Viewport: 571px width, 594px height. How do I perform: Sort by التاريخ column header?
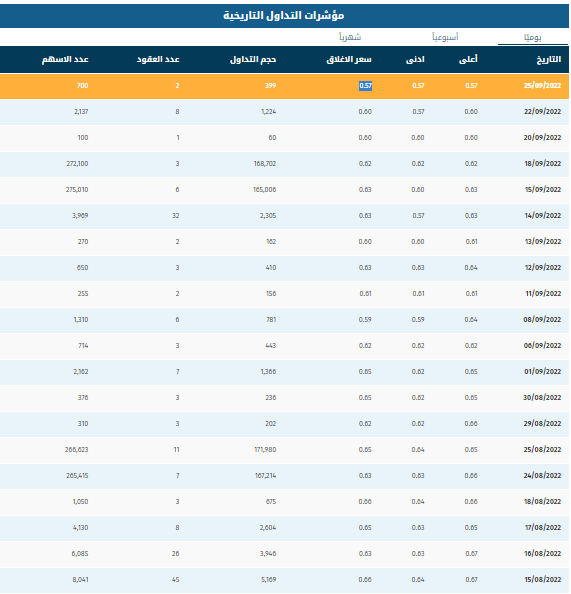548,59
